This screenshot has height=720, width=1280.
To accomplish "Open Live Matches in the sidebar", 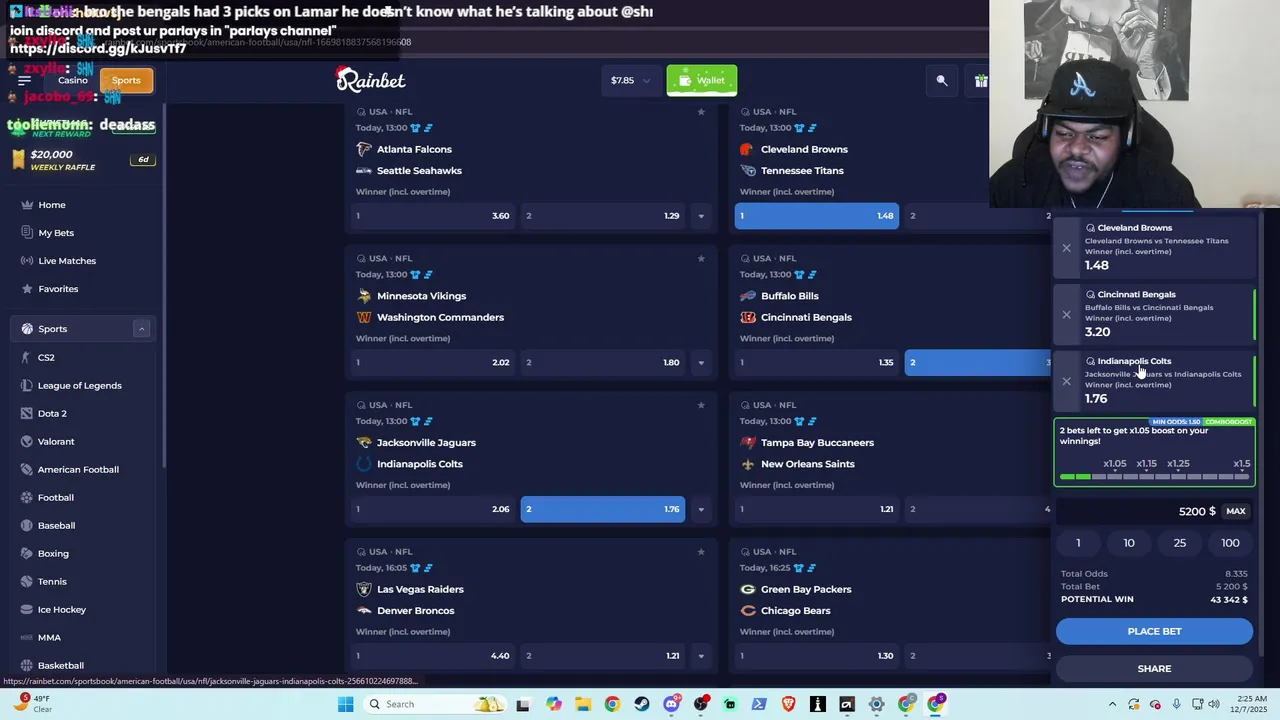I will pos(67,261).
